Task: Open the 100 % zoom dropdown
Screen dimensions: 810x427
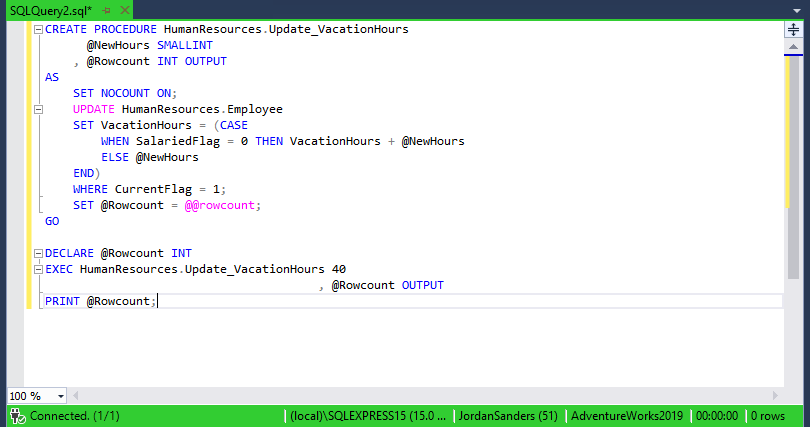Action: pos(60,397)
